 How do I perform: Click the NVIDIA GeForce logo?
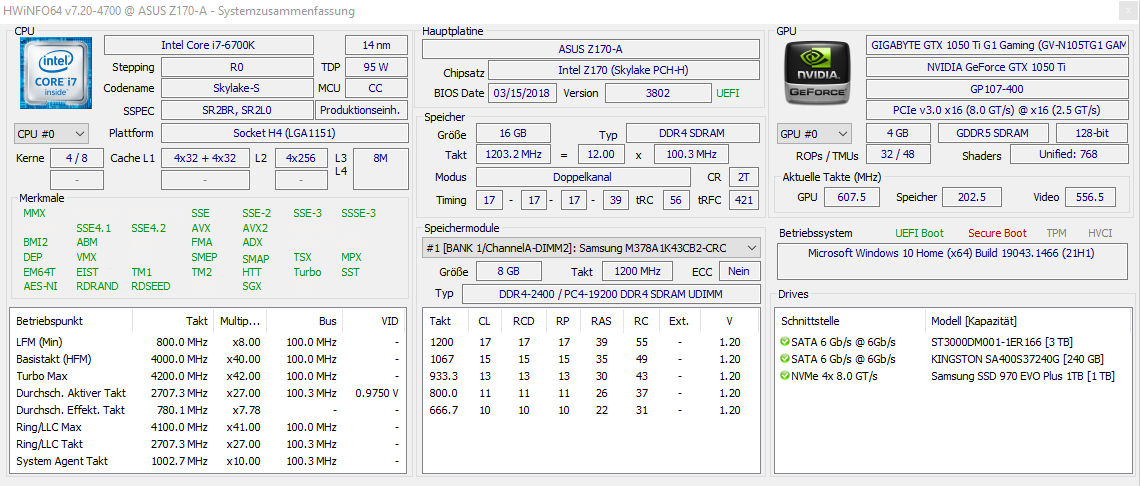click(x=816, y=73)
